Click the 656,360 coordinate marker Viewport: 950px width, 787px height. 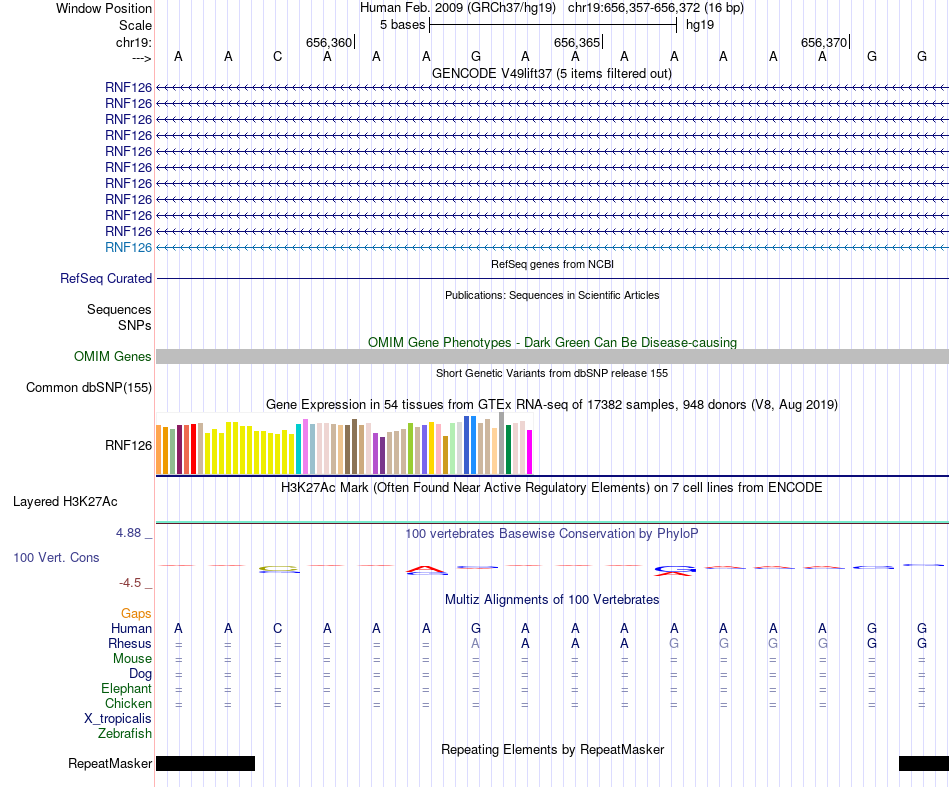pyautogui.click(x=328, y=42)
